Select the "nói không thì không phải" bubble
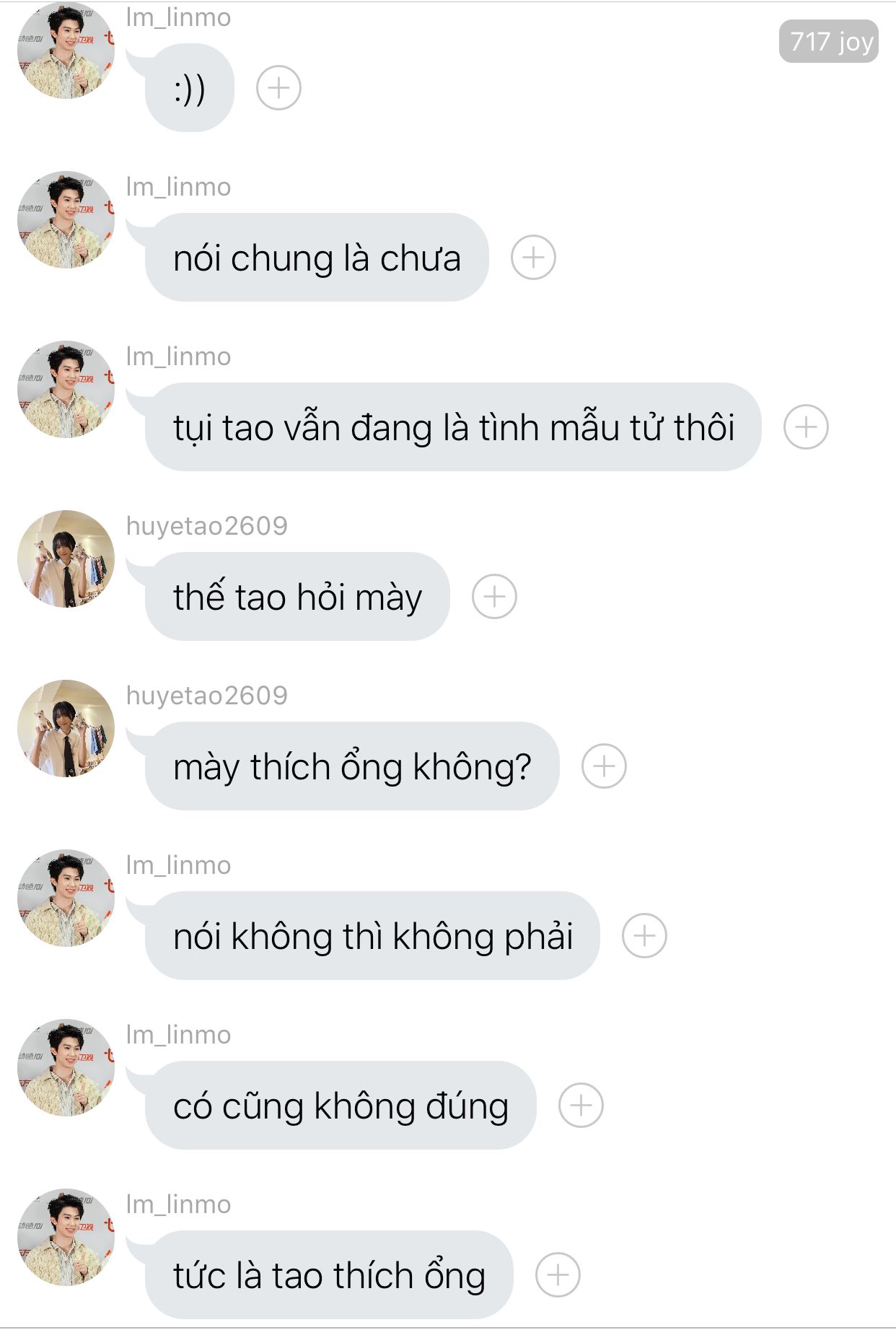 (x=372, y=936)
